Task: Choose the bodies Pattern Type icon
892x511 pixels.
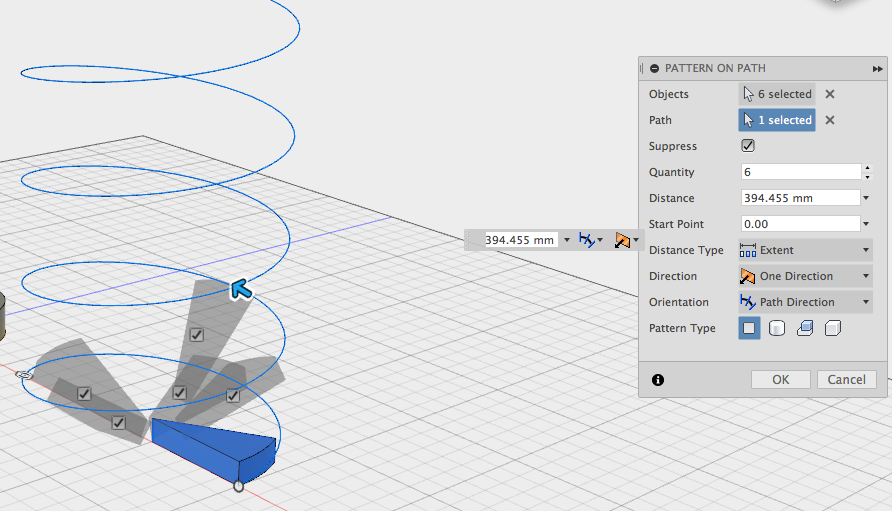Action: coord(777,328)
